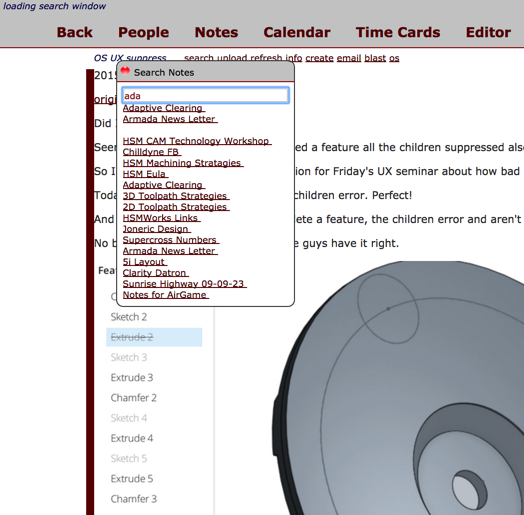The image size is (524, 515).
Task: Click the email link
Action: [x=349, y=58]
